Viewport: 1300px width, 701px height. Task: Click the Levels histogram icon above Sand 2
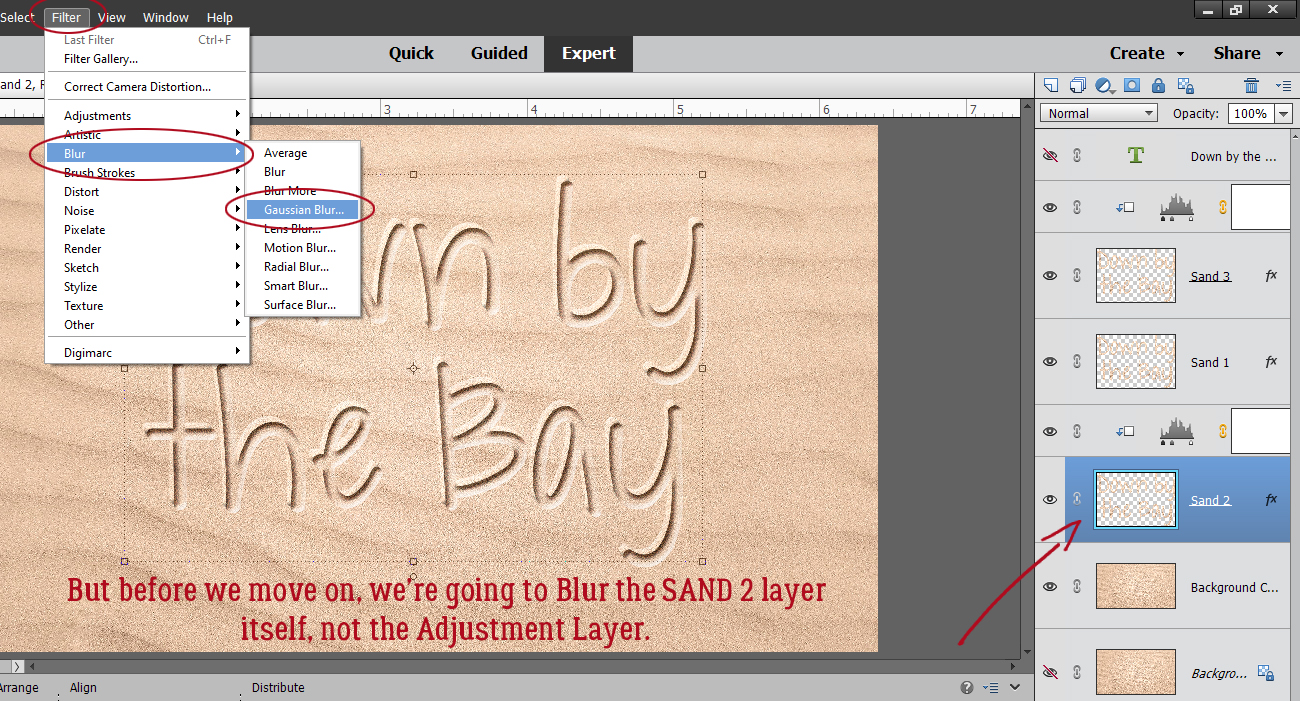1177,431
